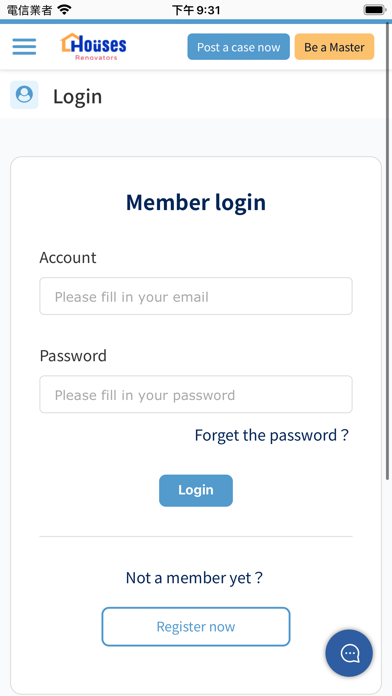Screen dimensions: 392x696
Task: Tap the Password field label
Action: click(73, 356)
